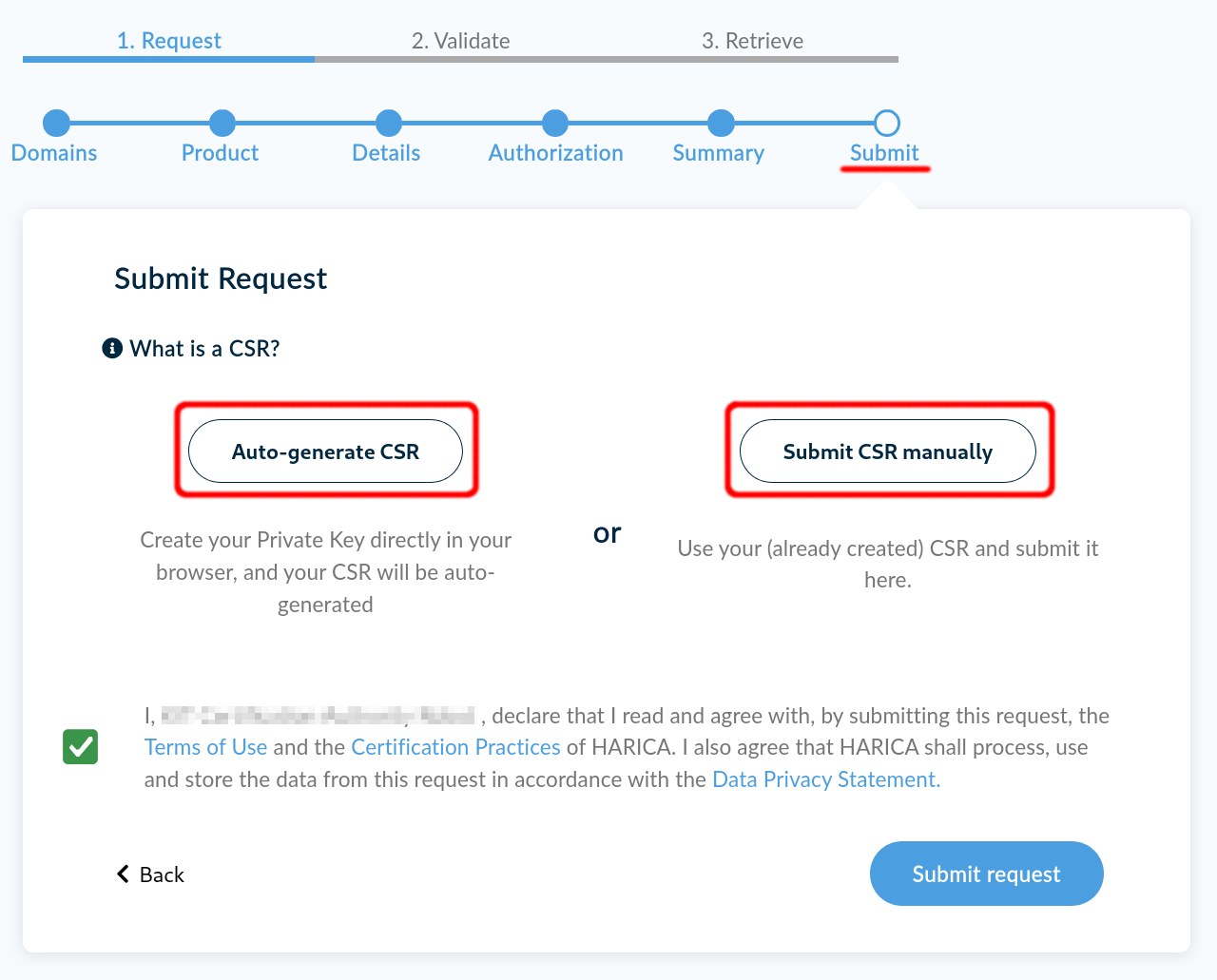Go back using the Back label
This screenshot has width=1217, height=980.
pyautogui.click(x=162, y=874)
